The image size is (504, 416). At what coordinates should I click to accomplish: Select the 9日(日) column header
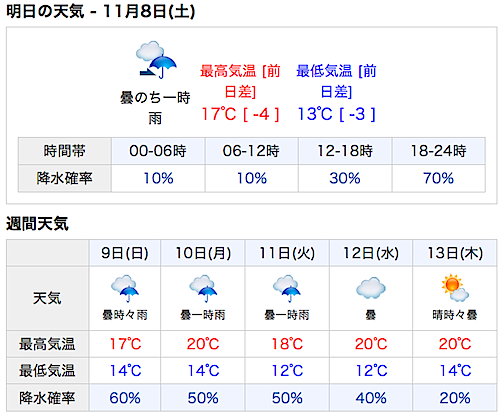125,253
